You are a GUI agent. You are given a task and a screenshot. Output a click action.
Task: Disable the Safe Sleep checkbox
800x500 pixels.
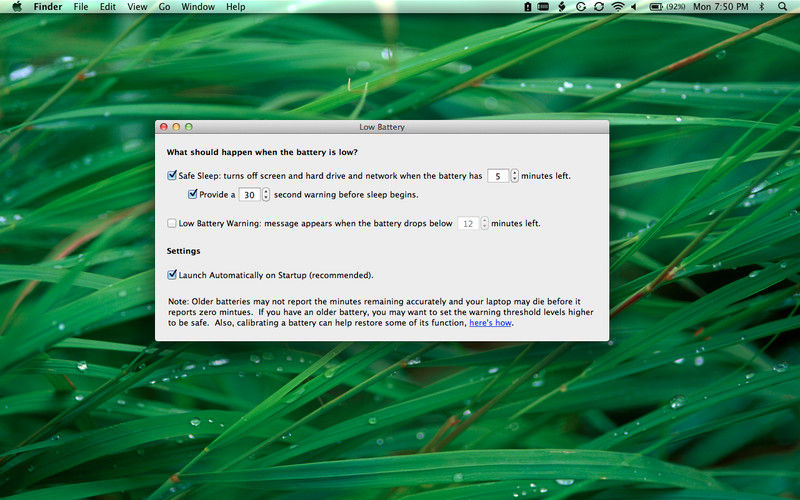click(x=172, y=175)
